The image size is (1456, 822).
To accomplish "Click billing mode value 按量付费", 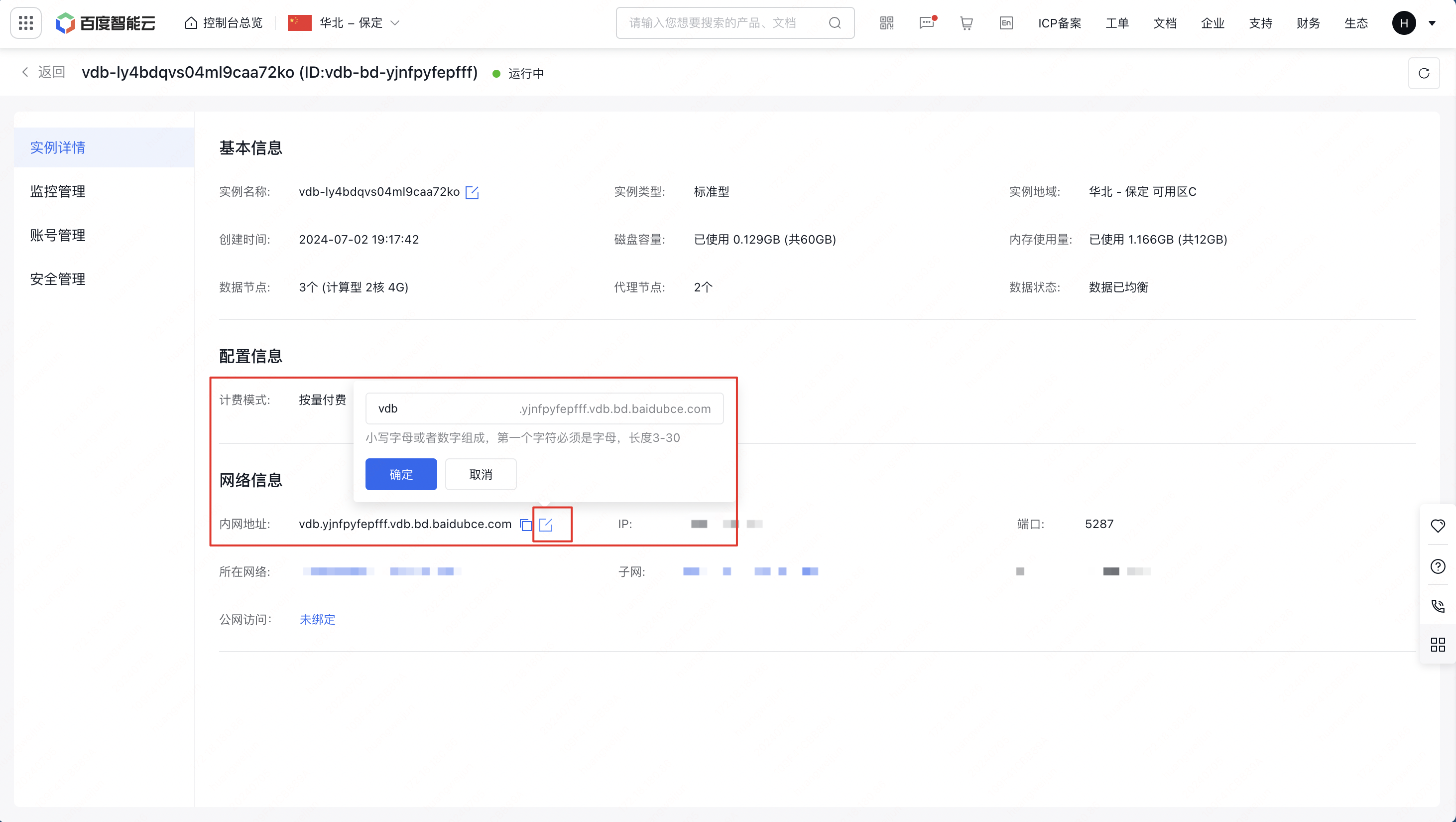I will [x=322, y=400].
